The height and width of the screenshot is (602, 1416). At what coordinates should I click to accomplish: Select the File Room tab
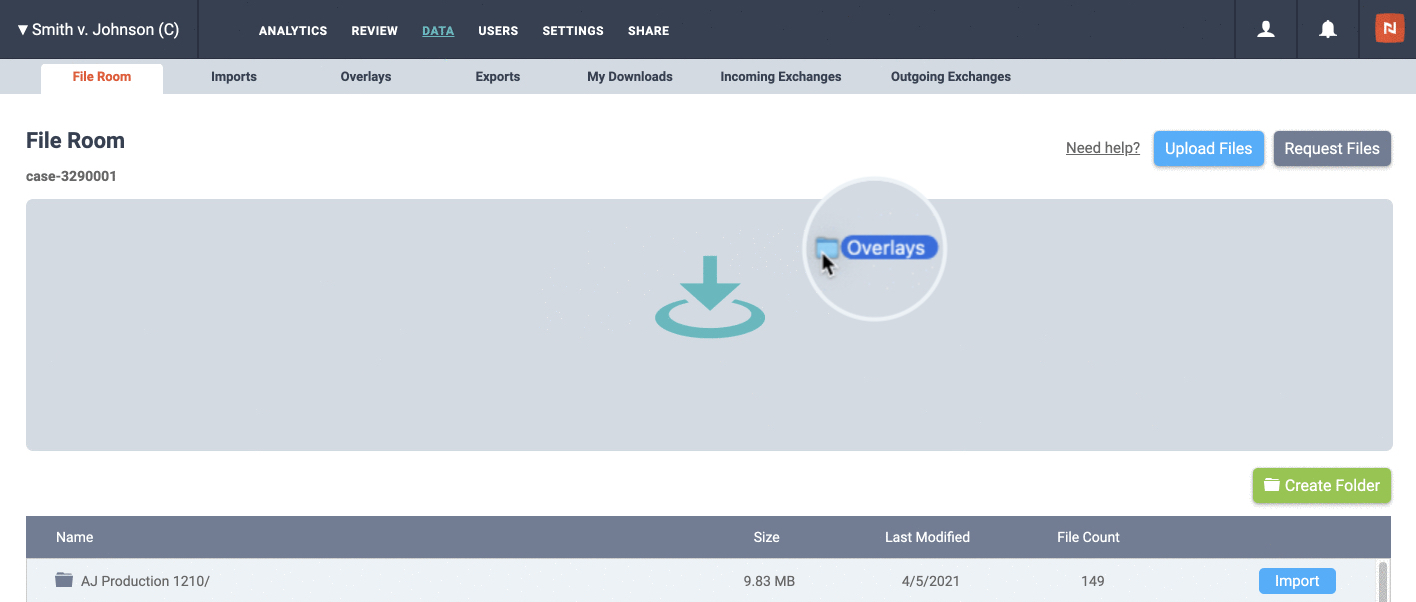[x=102, y=78]
